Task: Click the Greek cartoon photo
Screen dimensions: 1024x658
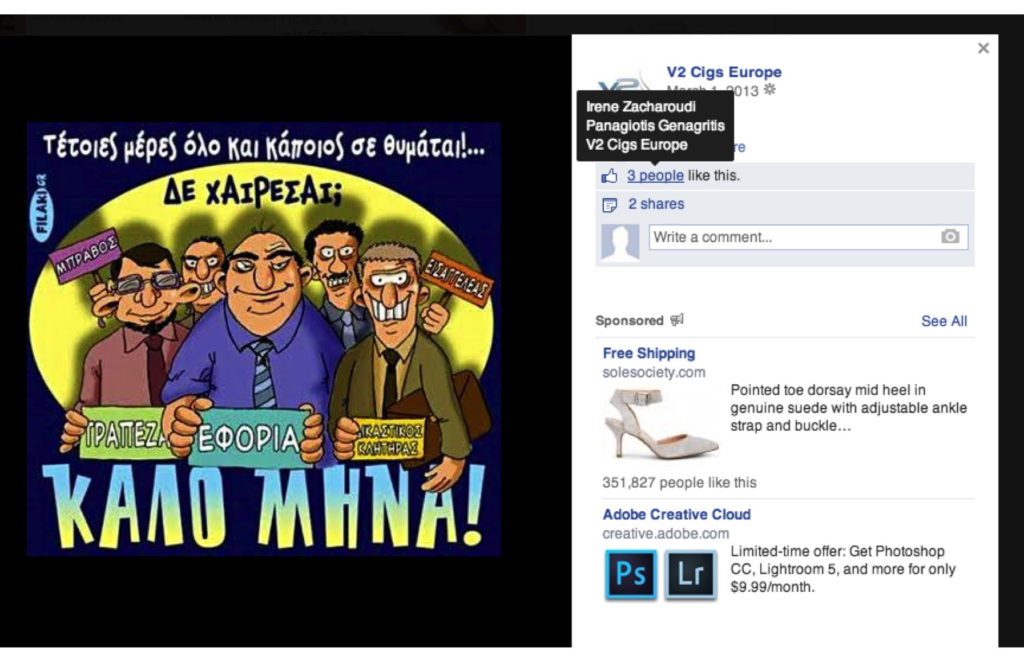Action: point(264,339)
